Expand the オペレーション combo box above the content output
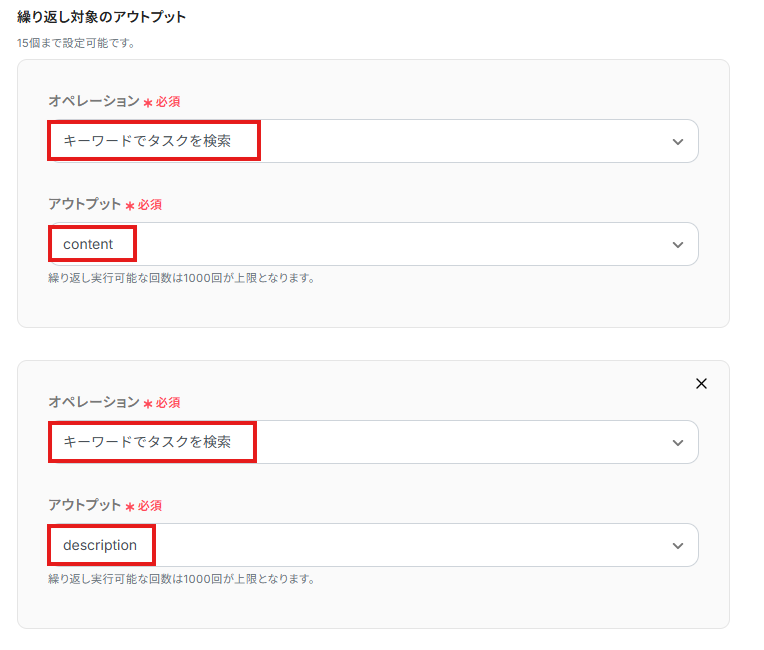Viewport: 764px width, 650px height. (372, 142)
